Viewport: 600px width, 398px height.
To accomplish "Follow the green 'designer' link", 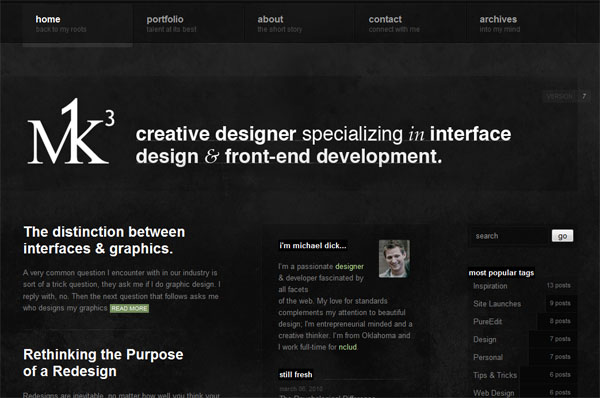I will tap(349, 266).
